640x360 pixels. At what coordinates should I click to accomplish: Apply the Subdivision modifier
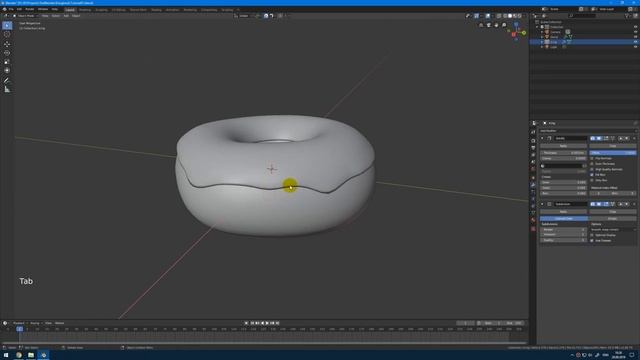pos(563,212)
